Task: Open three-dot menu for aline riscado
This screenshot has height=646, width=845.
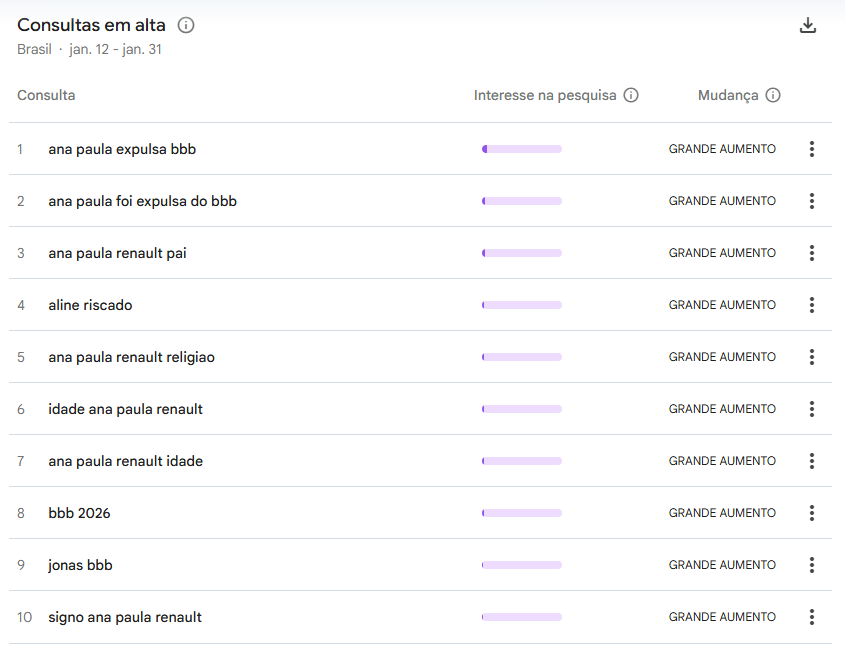Action: [812, 305]
